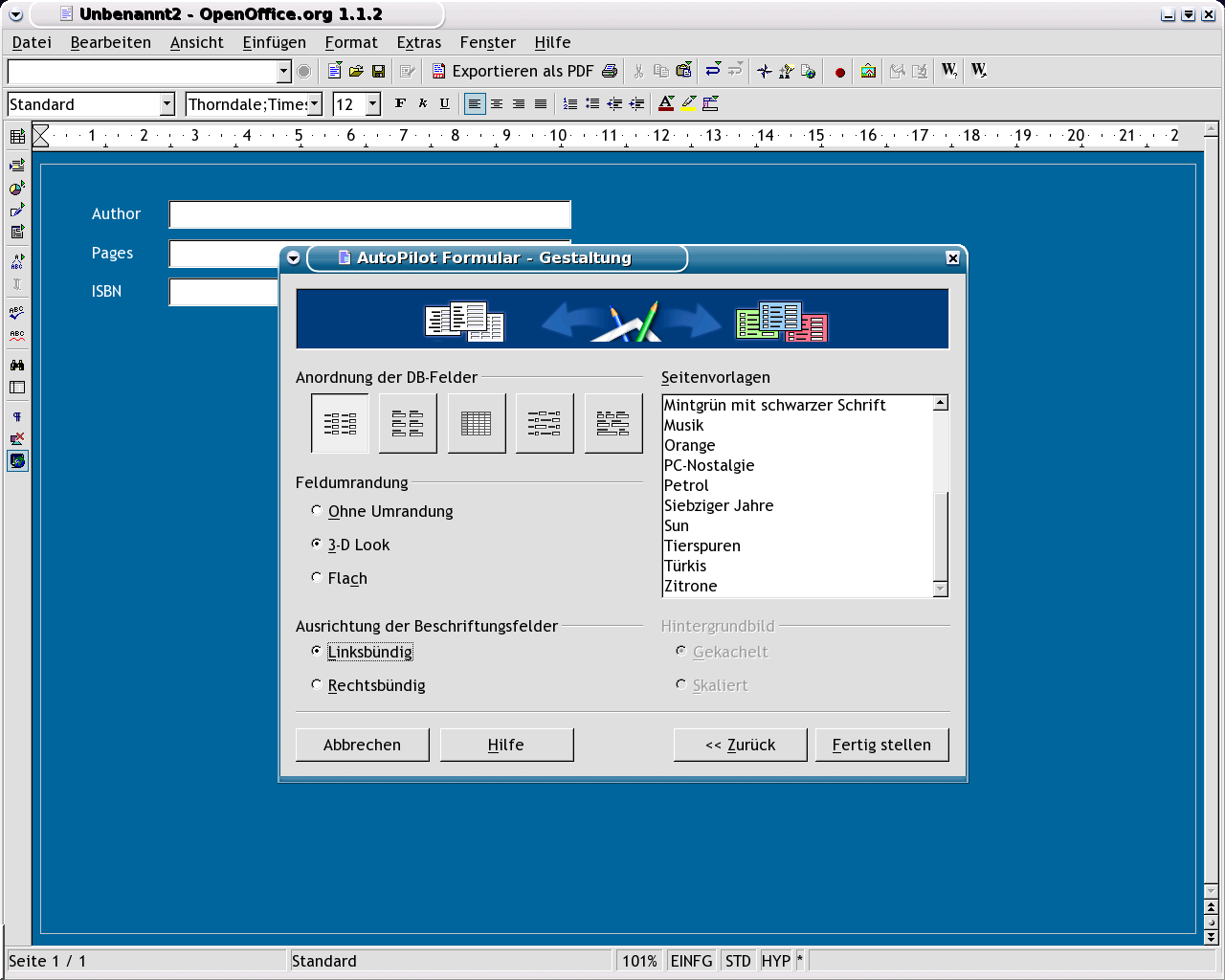Toggle bold formatting in the toolbar
The image size is (1225, 980).
tap(400, 103)
